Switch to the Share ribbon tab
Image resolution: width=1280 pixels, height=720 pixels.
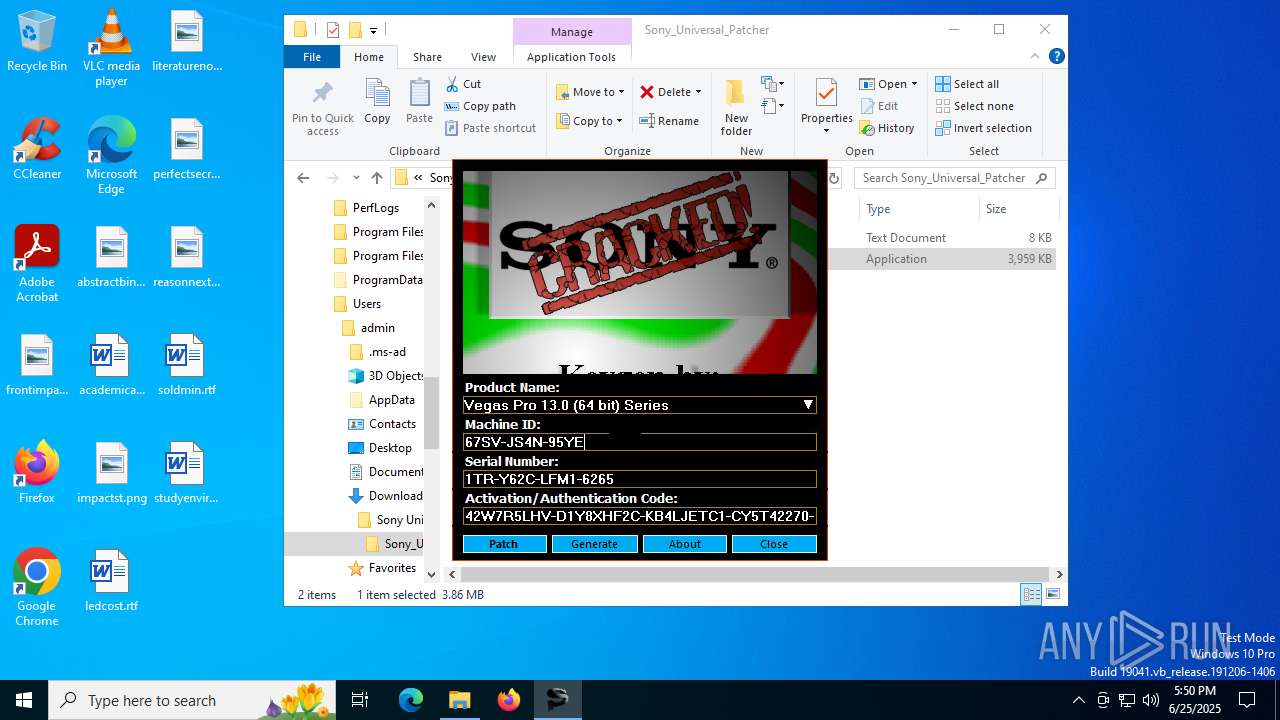[427, 57]
